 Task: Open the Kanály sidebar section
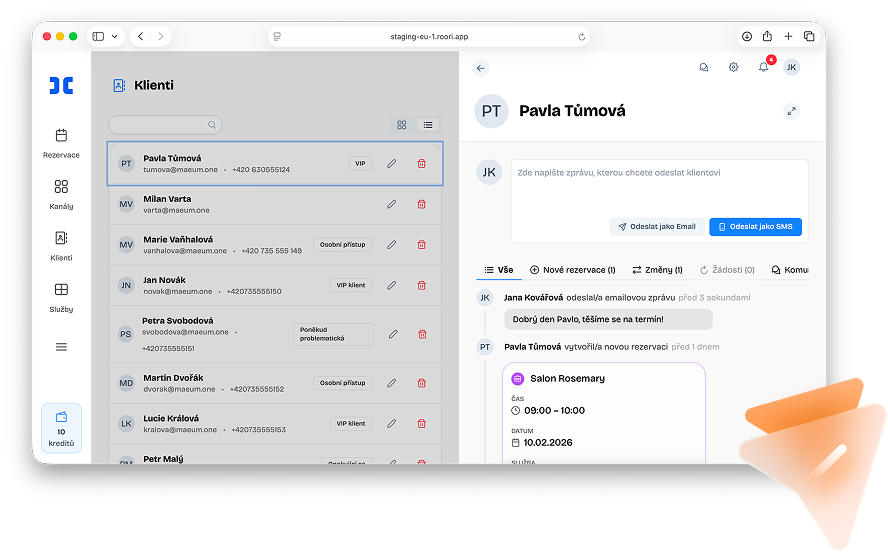[x=61, y=194]
